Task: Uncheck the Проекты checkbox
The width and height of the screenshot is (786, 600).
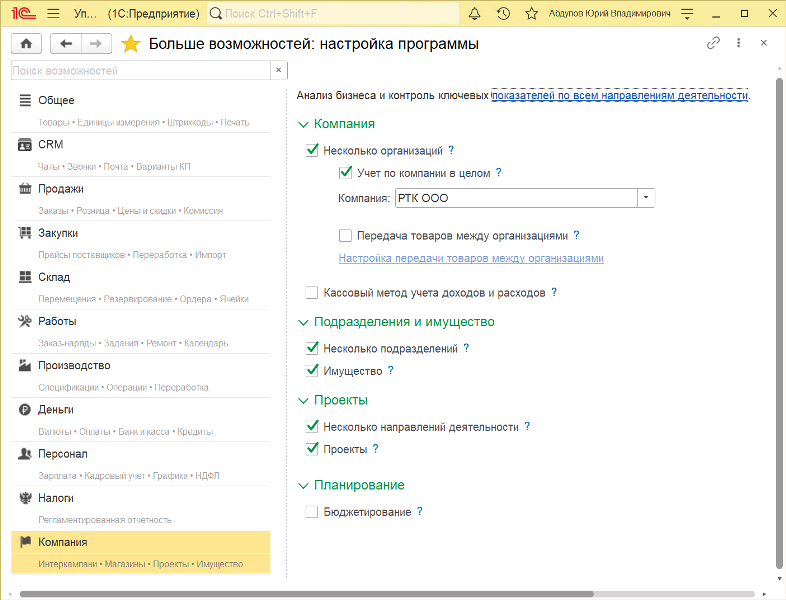Action: (x=312, y=449)
